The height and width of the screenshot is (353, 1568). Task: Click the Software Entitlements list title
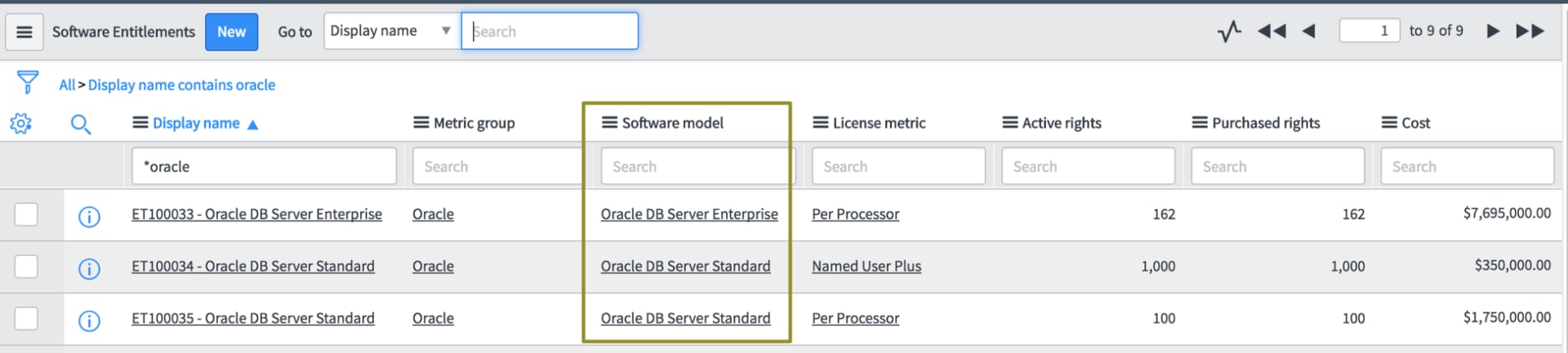coord(123,32)
